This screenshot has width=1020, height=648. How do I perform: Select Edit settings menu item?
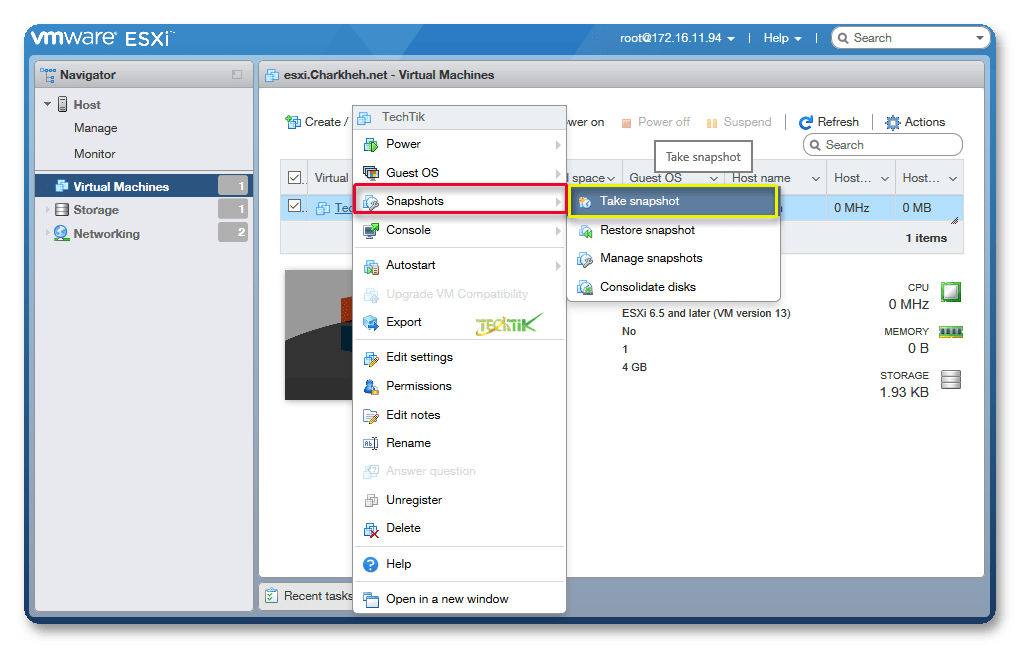(460, 358)
